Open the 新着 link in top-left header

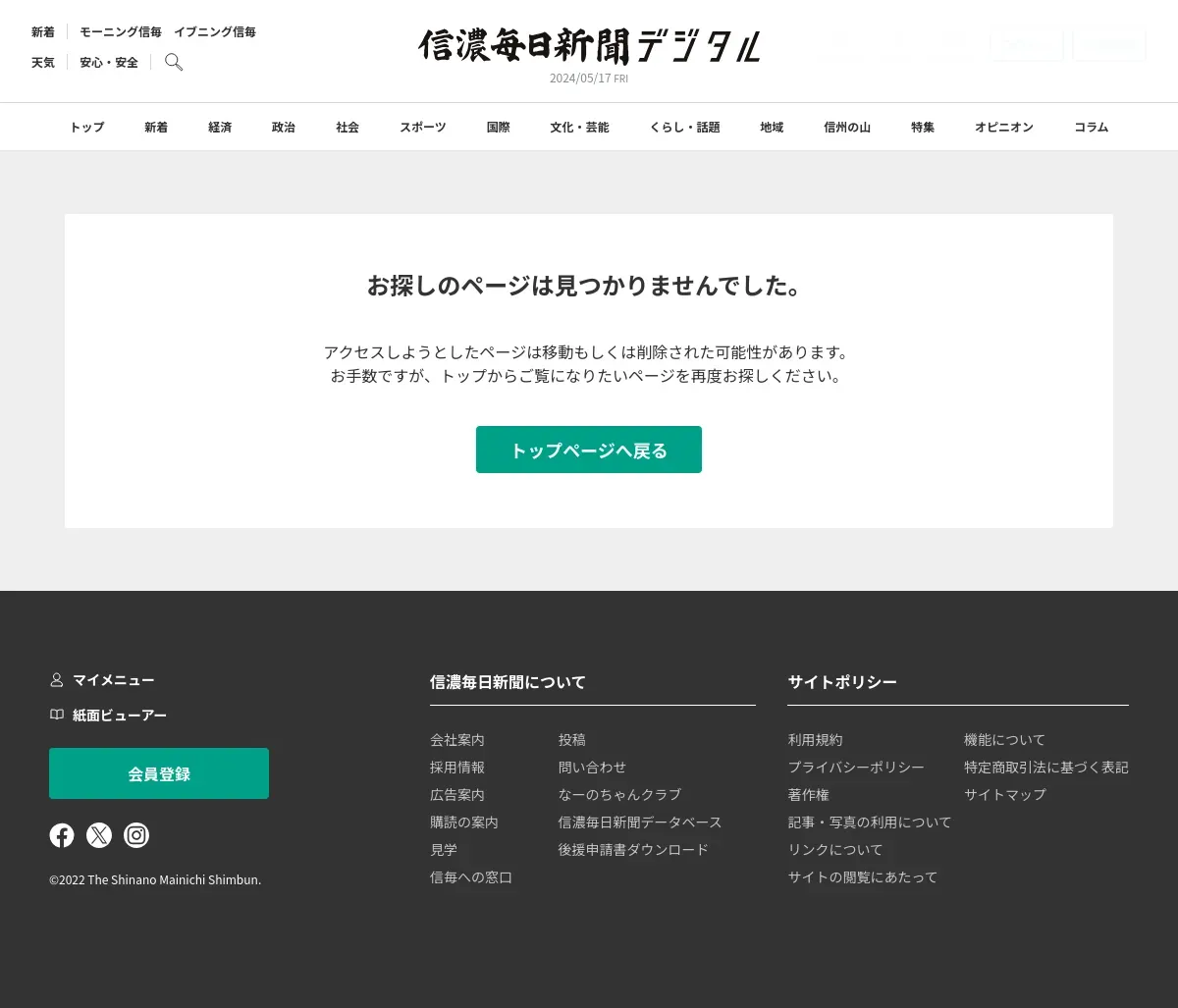click(43, 32)
